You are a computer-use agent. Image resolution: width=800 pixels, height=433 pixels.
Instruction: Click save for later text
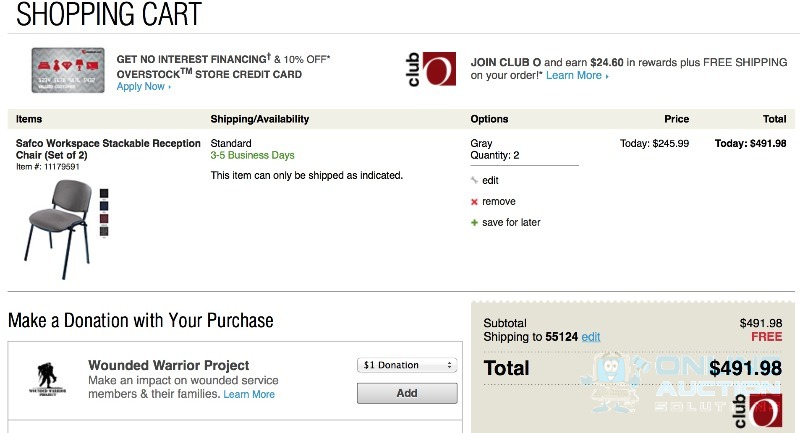coord(511,222)
